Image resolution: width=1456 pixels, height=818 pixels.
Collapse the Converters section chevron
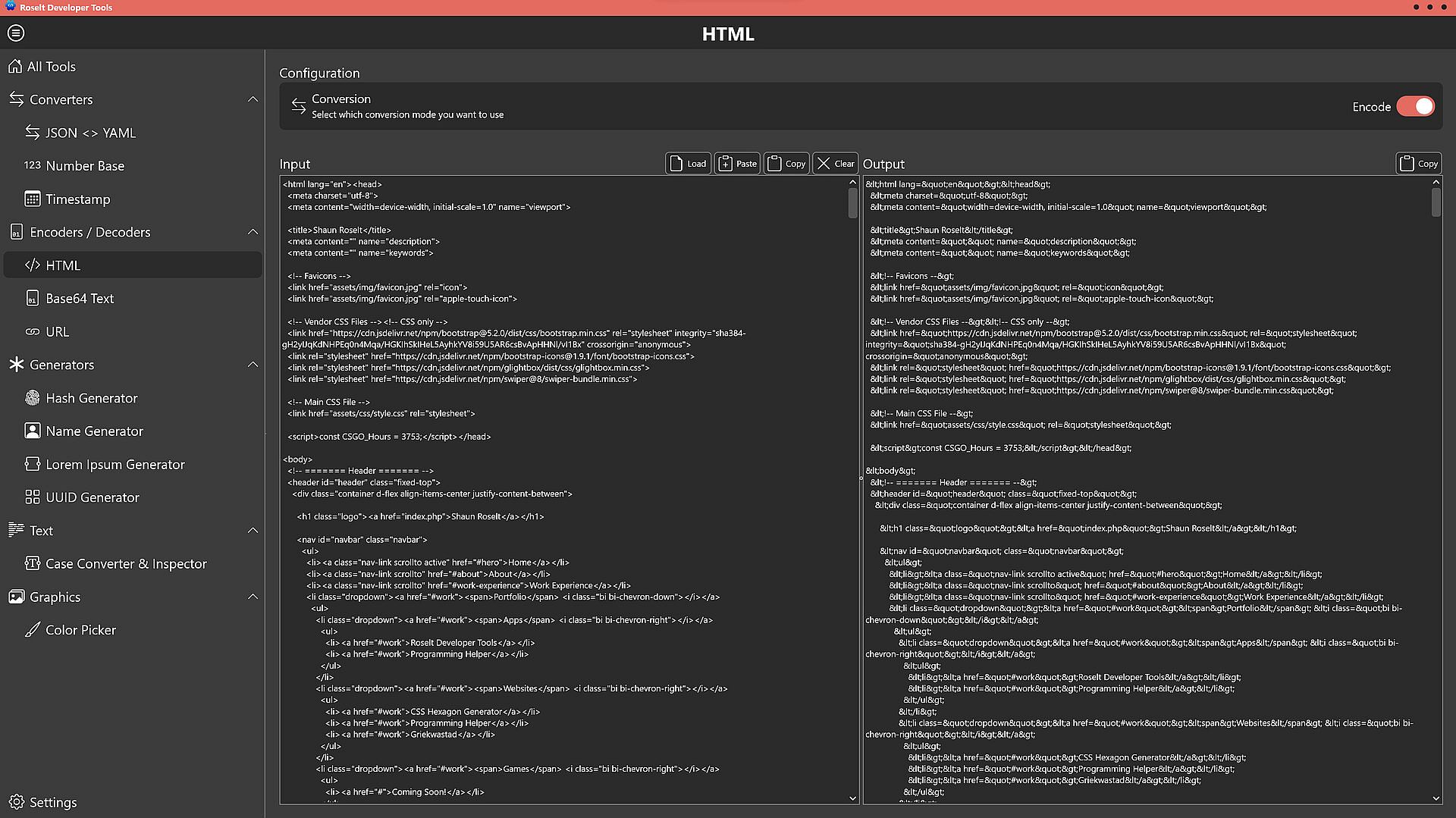click(253, 99)
